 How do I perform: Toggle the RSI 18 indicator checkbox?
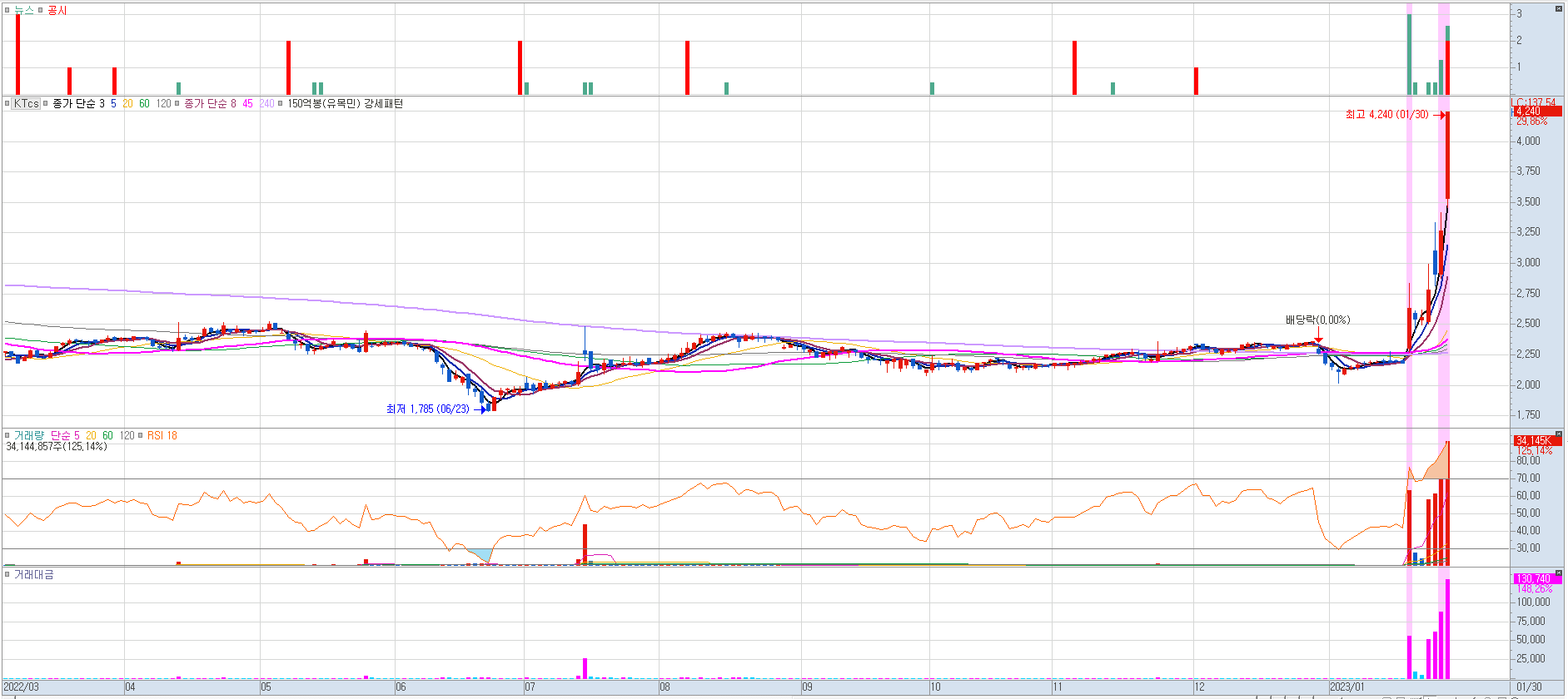[x=141, y=436]
